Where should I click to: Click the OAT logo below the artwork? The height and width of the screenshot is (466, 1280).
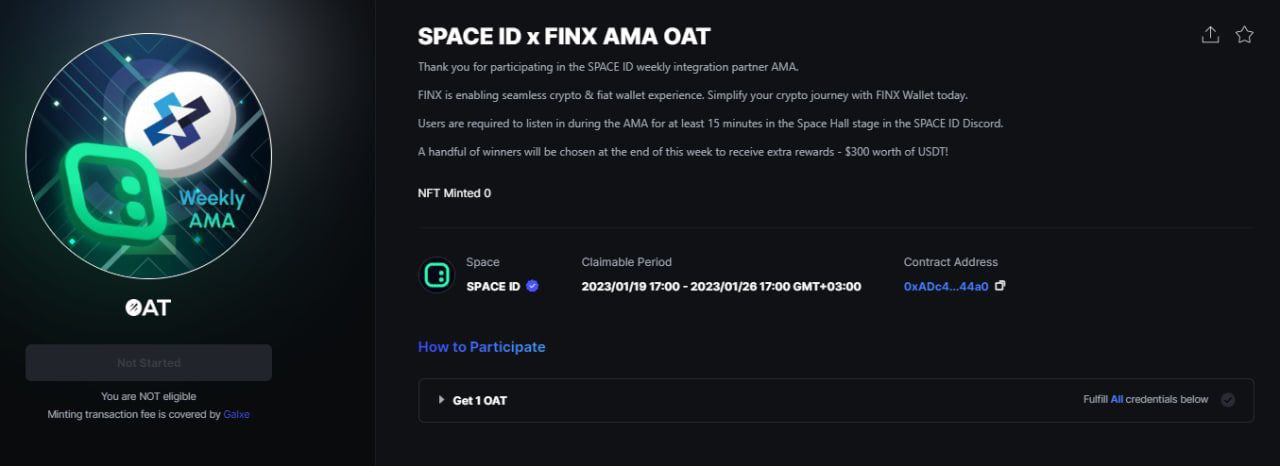(x=148, y=308)
